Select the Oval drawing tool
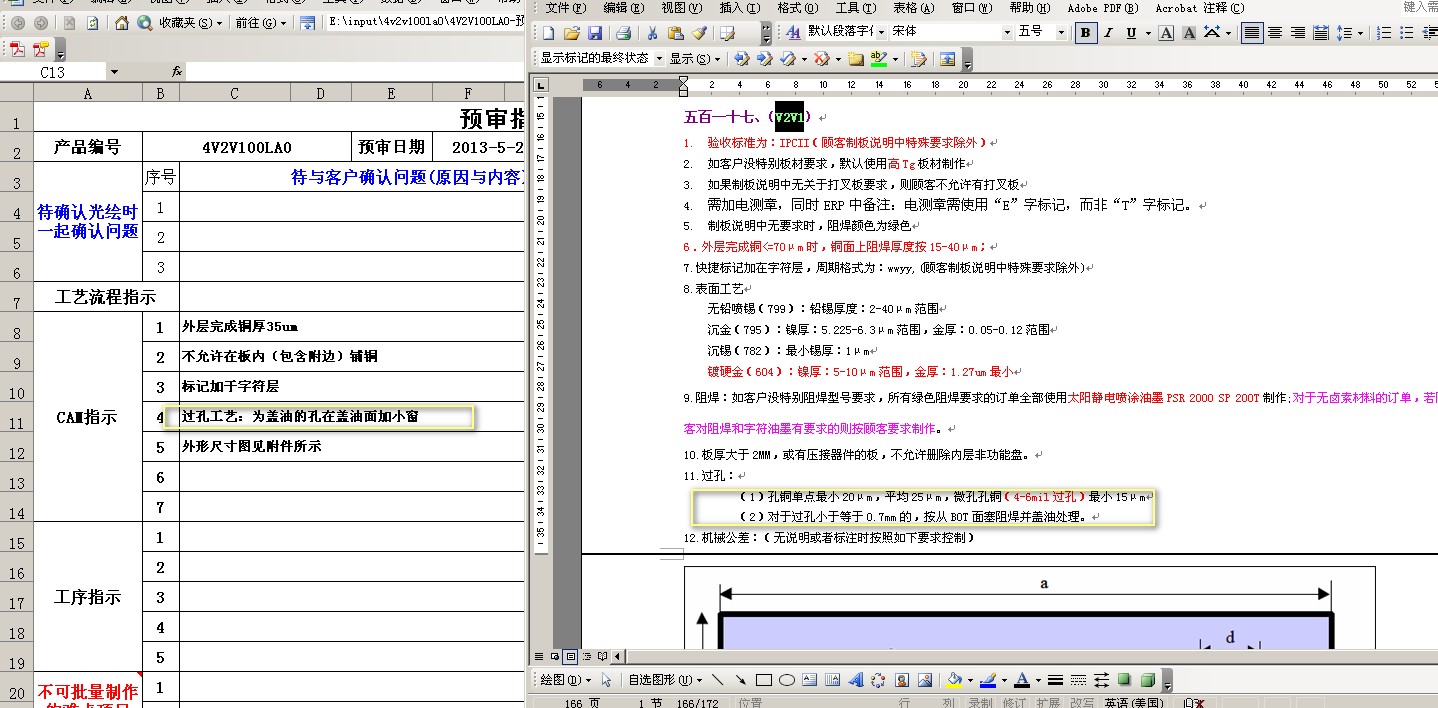This screenshot has height=708, width=1438. pyautogui.click(x=786, y=680)
